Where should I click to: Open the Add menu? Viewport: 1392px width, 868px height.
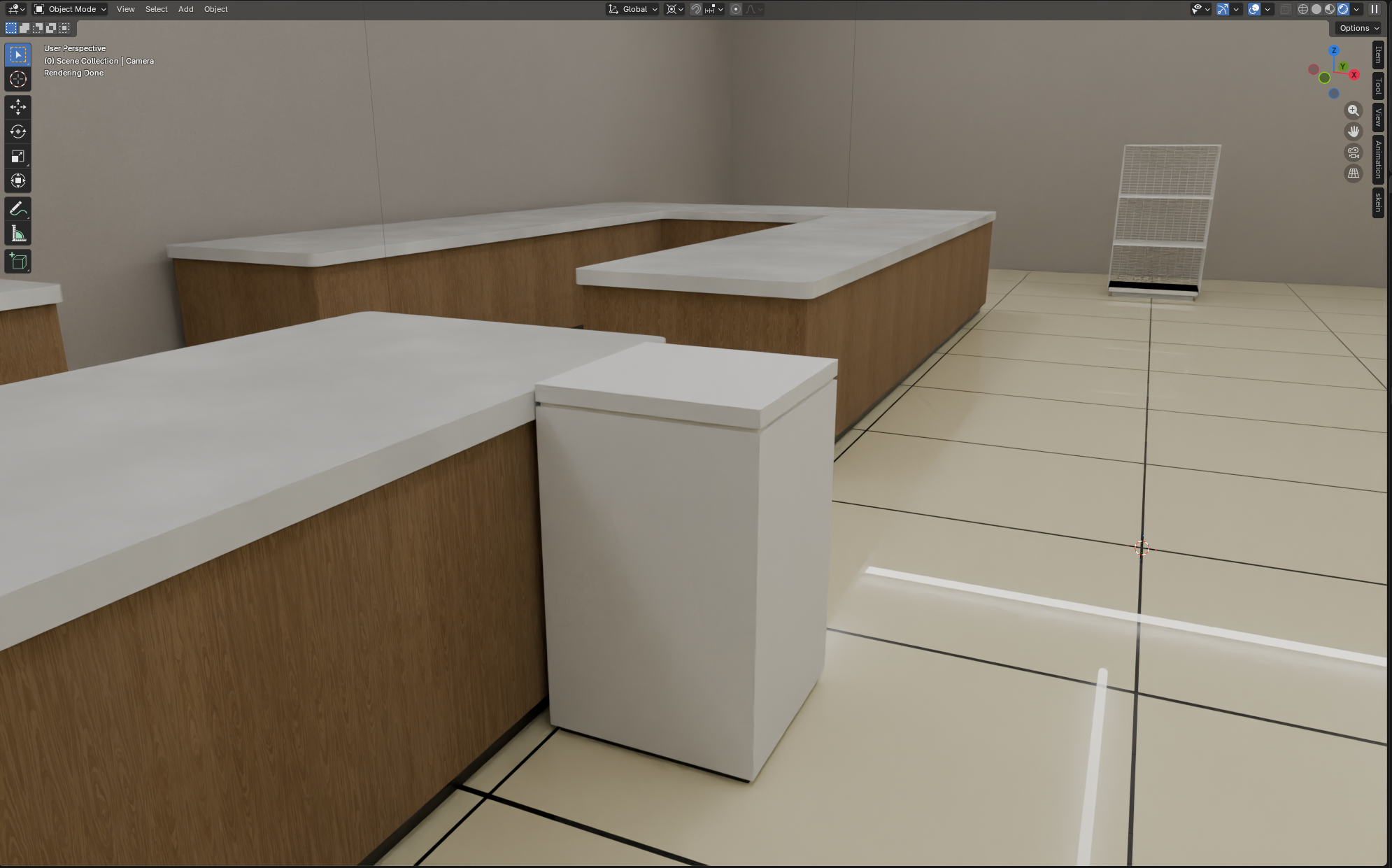pos(185,9)
